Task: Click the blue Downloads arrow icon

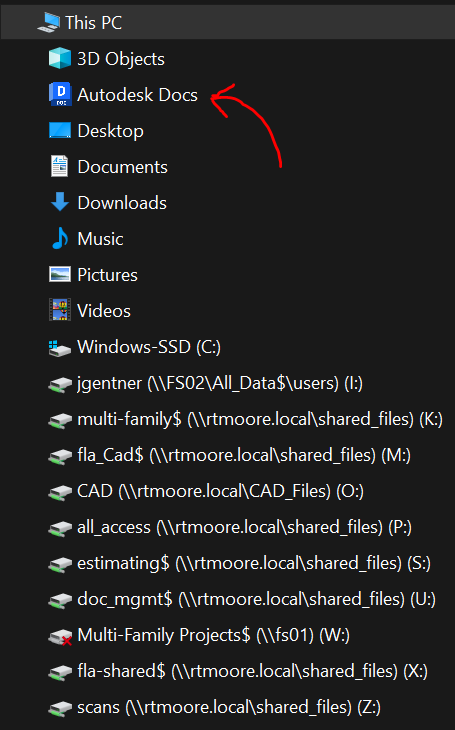Action: click(x=60, y=202)
